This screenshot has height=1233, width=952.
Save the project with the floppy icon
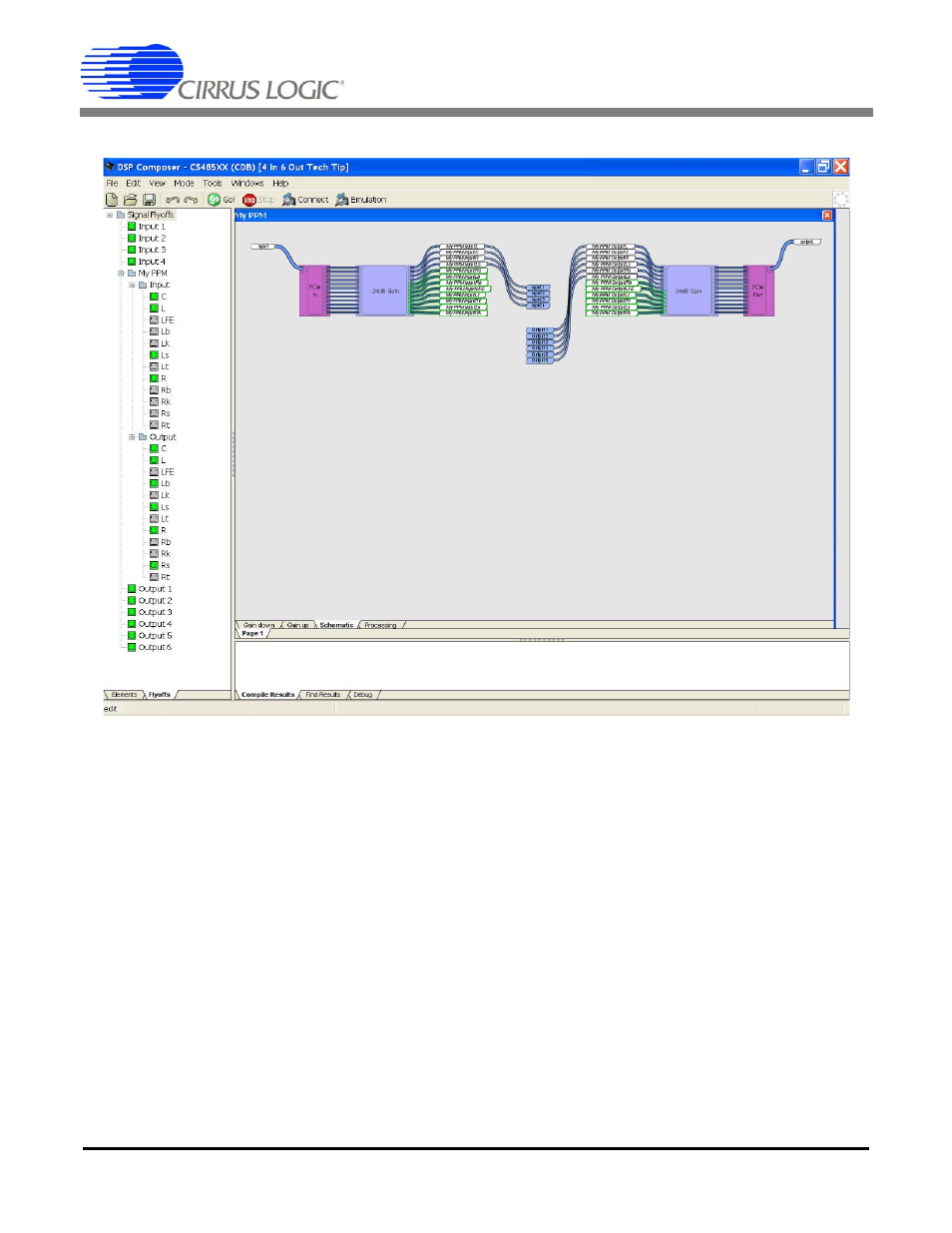pos(149,200)
